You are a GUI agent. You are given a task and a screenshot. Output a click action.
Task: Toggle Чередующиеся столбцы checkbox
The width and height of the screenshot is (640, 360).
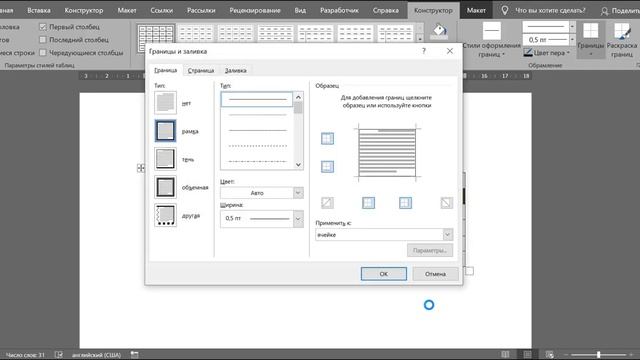click(43, 53)
